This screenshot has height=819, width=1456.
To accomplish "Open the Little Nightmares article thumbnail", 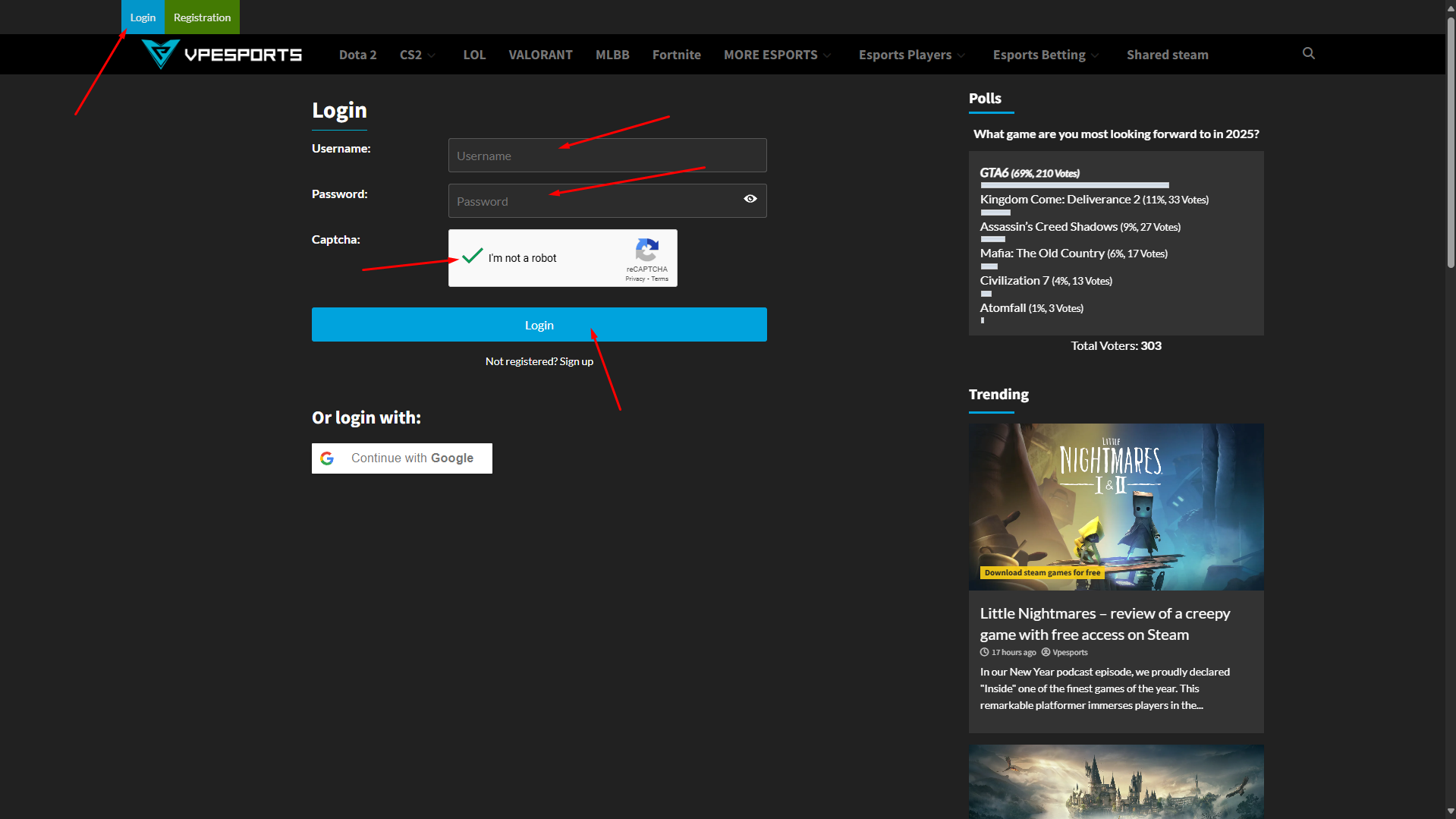I will [x=1116, y=507].
